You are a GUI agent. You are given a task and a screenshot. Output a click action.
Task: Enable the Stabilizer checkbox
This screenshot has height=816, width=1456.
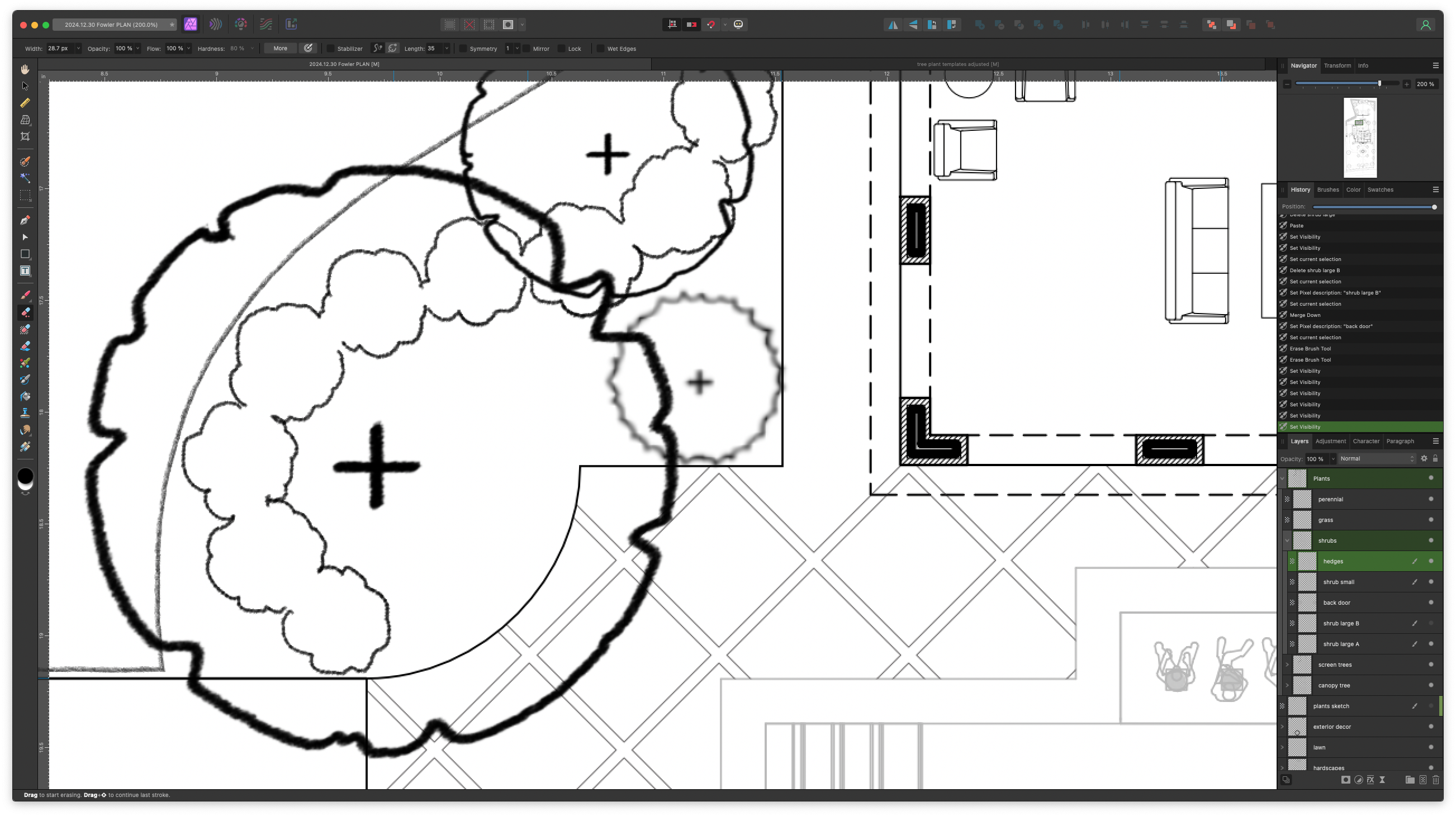tap(331, 49)
